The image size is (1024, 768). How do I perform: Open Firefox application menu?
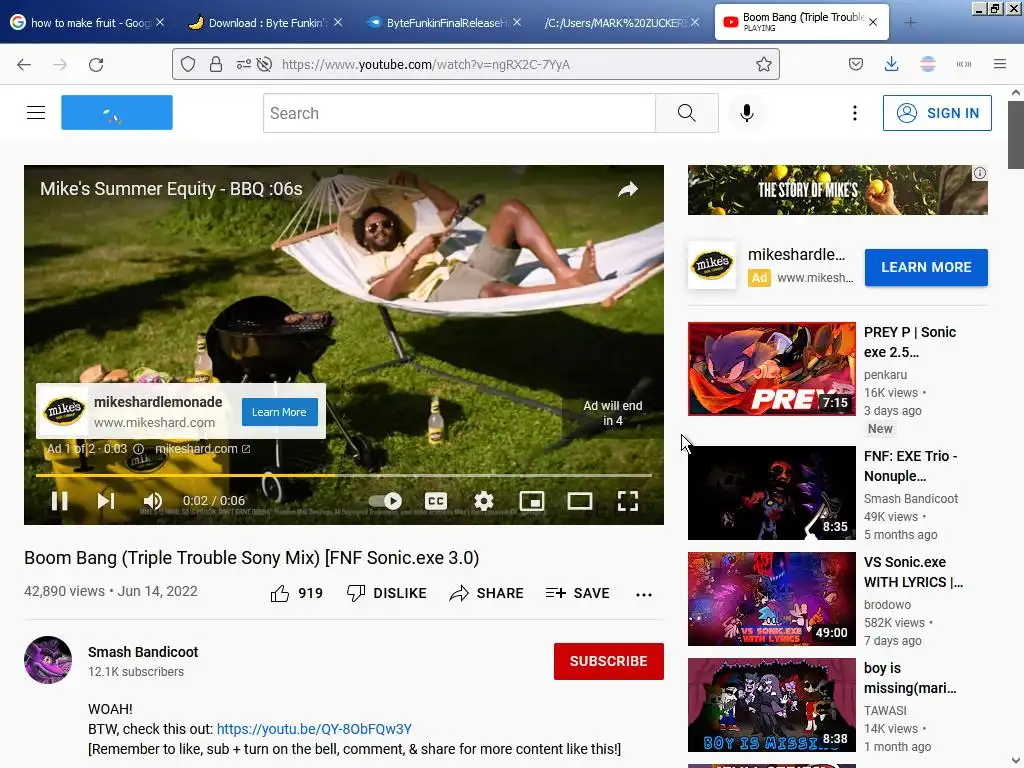tap(1000, 64)
